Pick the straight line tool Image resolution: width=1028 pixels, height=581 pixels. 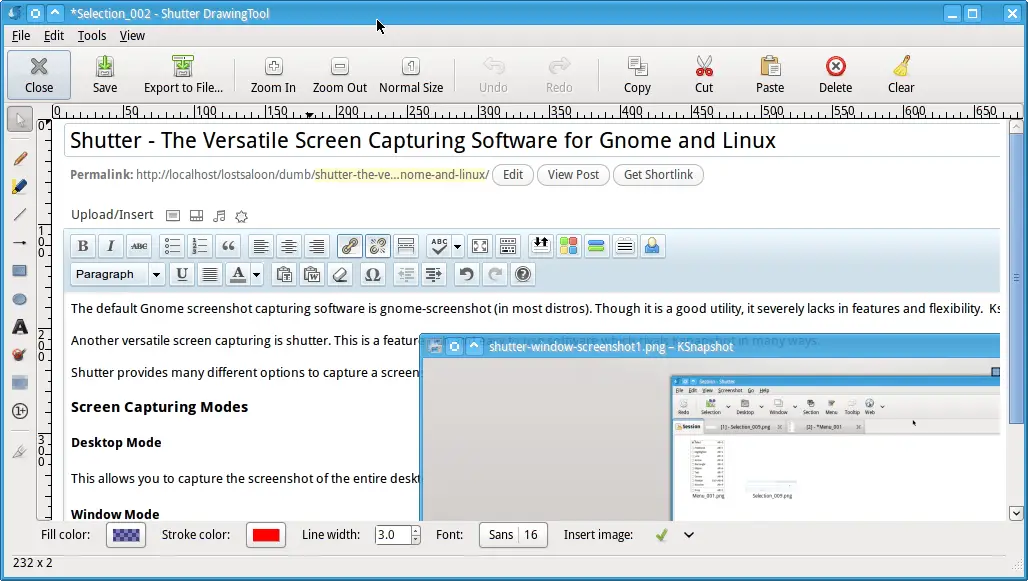pos(20,214)
